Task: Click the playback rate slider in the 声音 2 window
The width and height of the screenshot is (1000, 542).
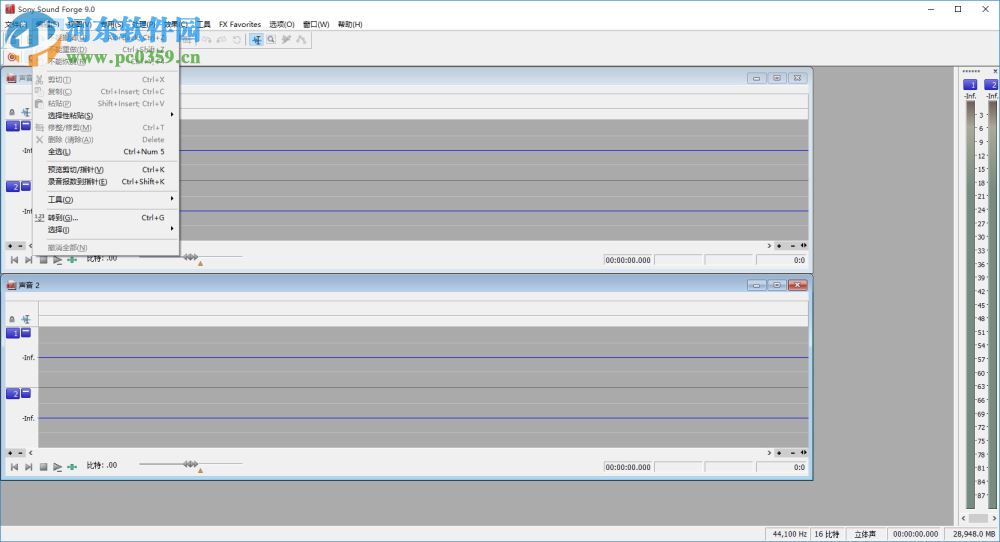Action: pyautogui.click(x=191, y=464)
